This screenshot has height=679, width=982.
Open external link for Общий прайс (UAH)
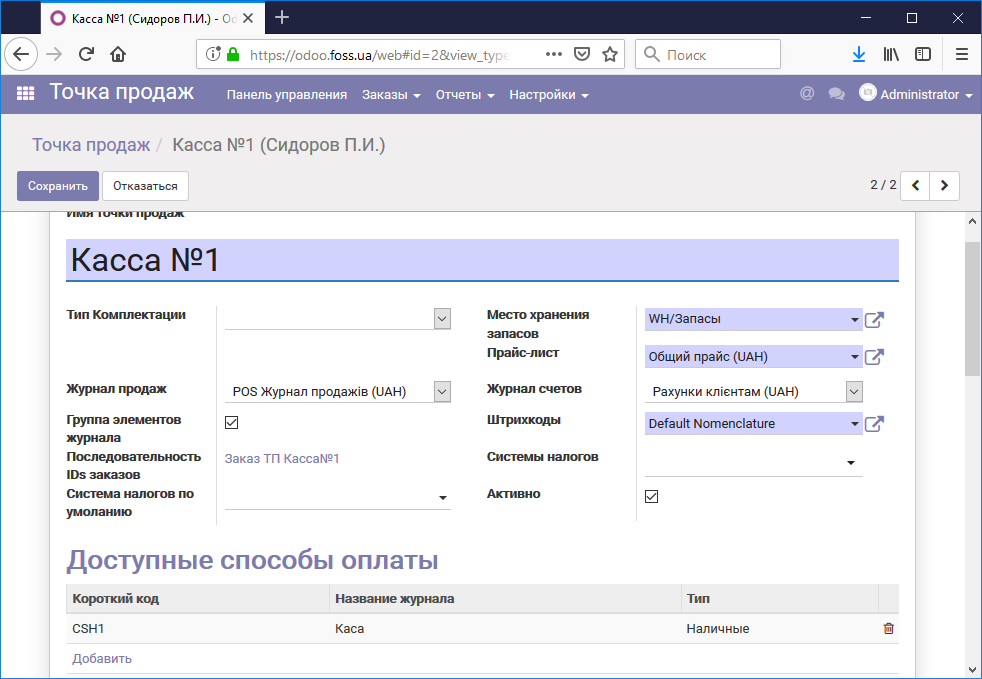[874, 357]
